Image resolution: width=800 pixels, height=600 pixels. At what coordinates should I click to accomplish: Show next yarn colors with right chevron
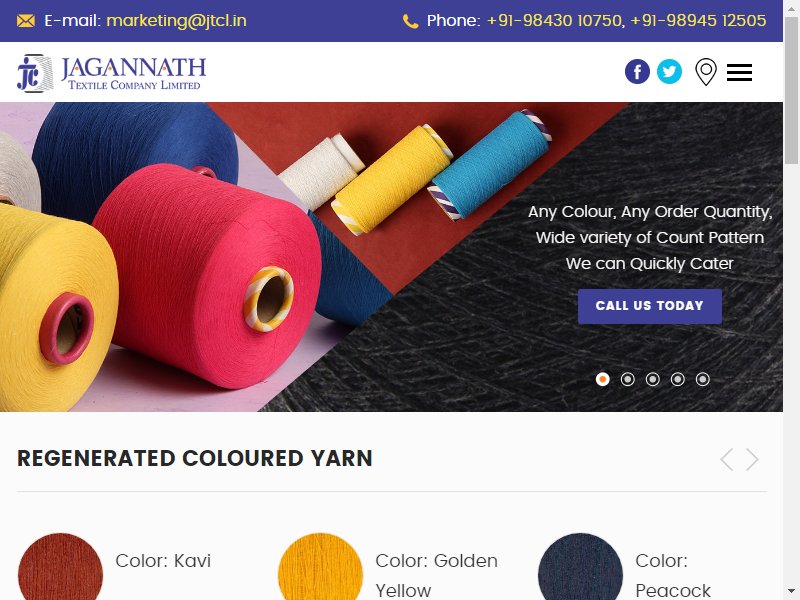click(752, 459)
